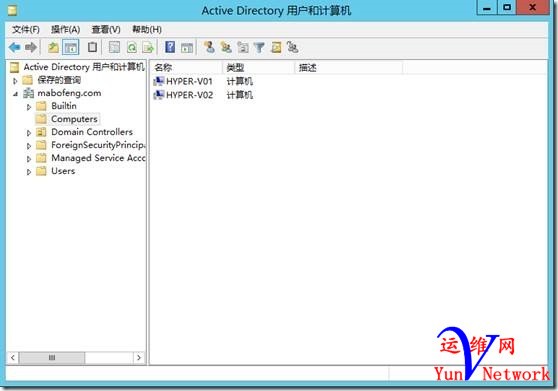Click HYPER-V02 computer icon
Image resolution: width=558 pixels, height=391 pixels.
(x=158, y=95)
